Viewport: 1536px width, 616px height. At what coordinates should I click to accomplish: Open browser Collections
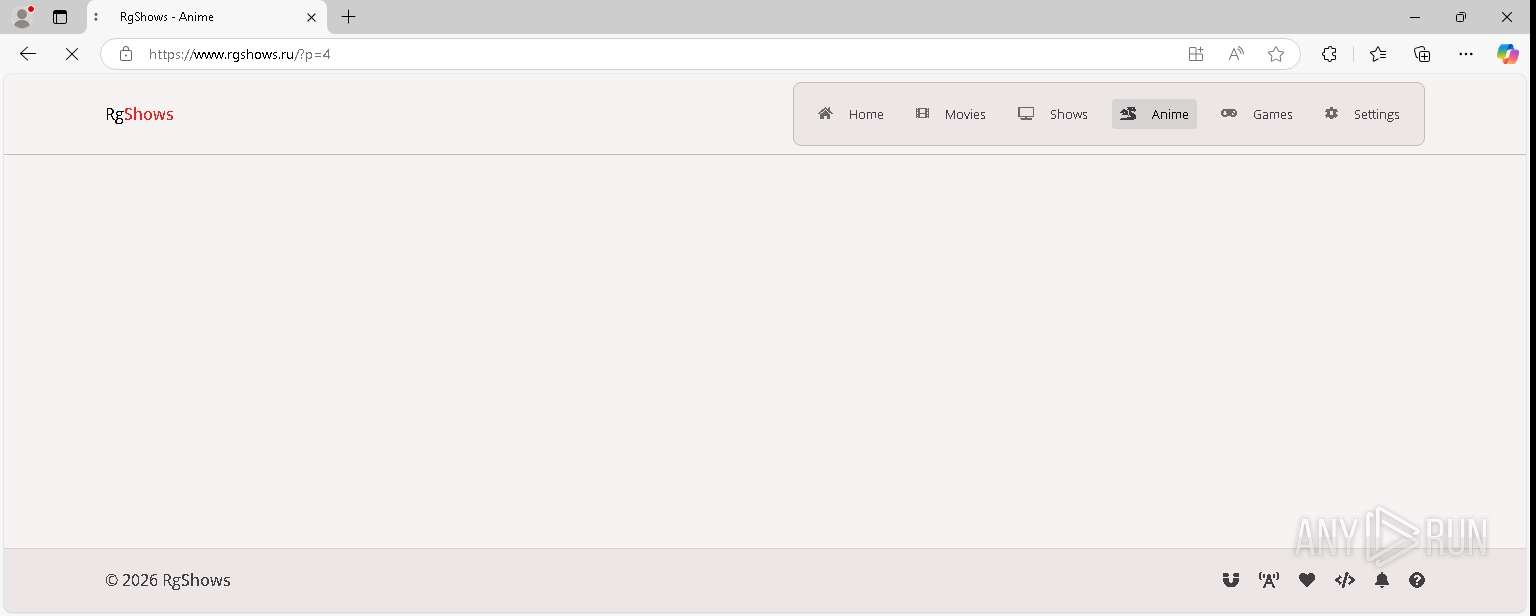click(x=1422, y=54)
